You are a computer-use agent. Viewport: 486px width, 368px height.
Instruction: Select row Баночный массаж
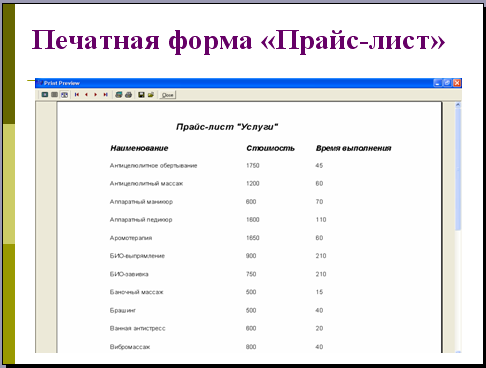pos(137,292)
